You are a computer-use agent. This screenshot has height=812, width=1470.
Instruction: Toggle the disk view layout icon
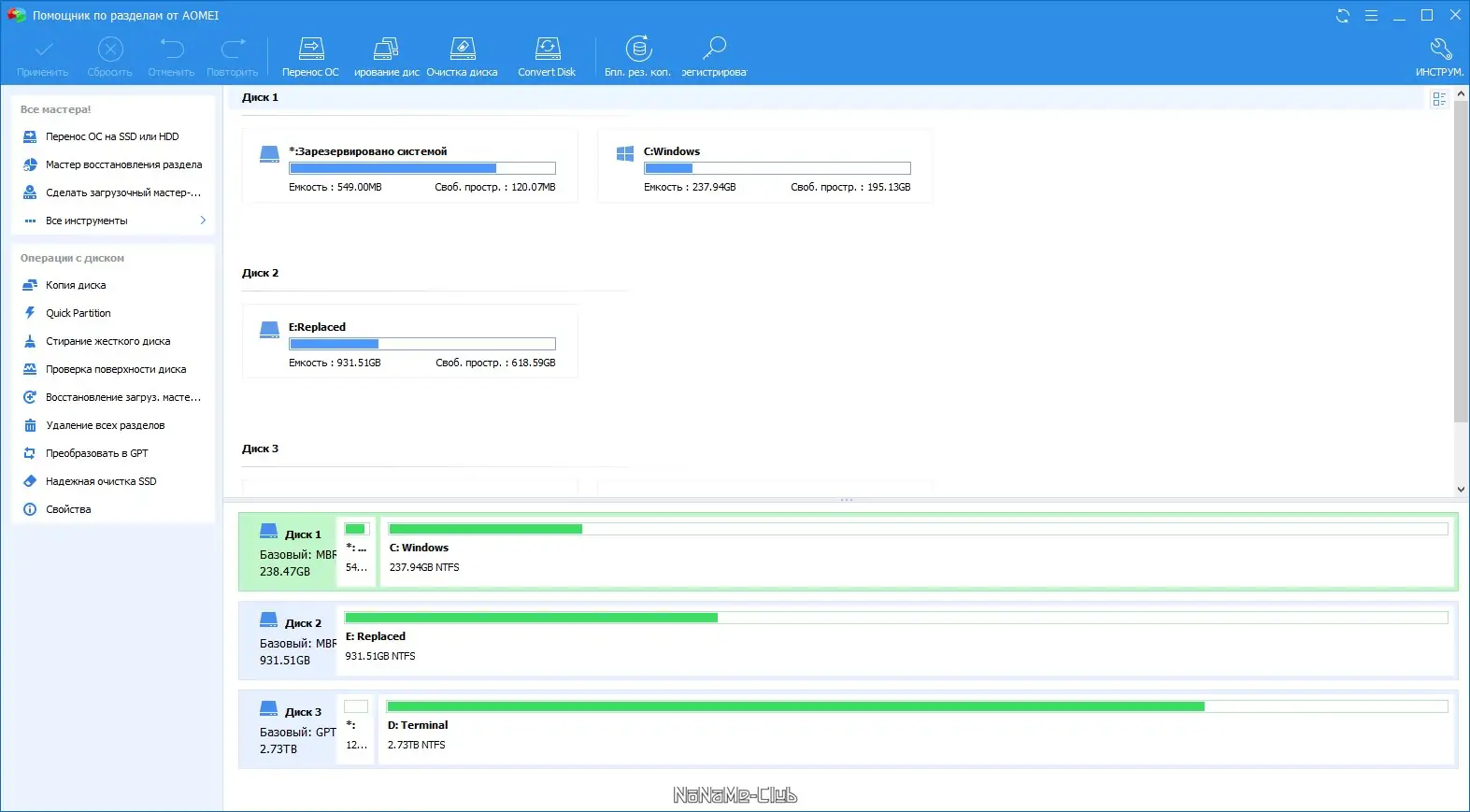[1439, 99]
